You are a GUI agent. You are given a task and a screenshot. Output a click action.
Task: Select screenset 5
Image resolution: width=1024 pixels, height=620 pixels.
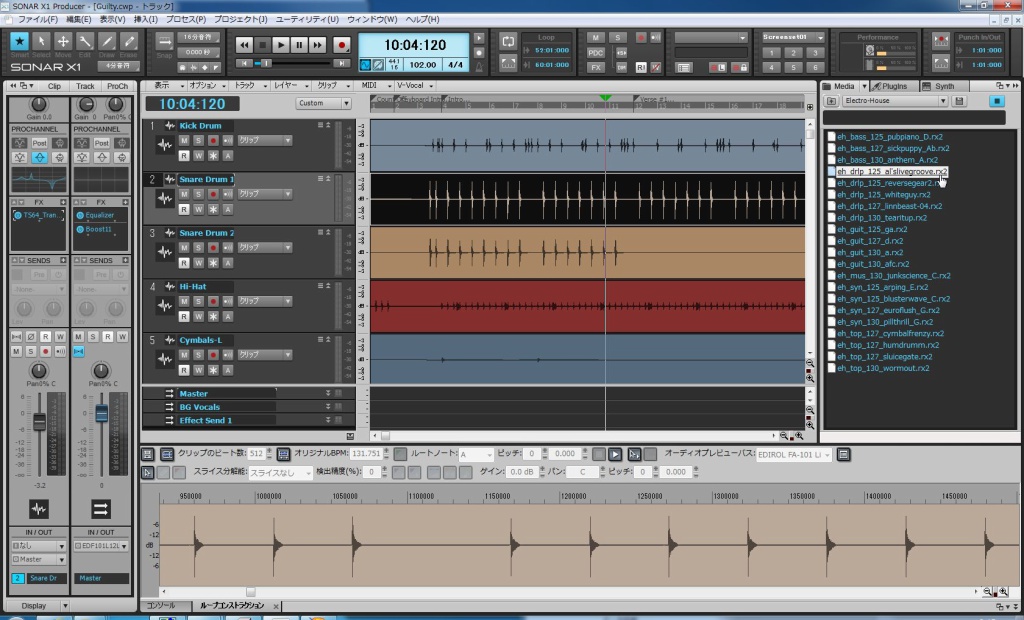coord(793,67)
